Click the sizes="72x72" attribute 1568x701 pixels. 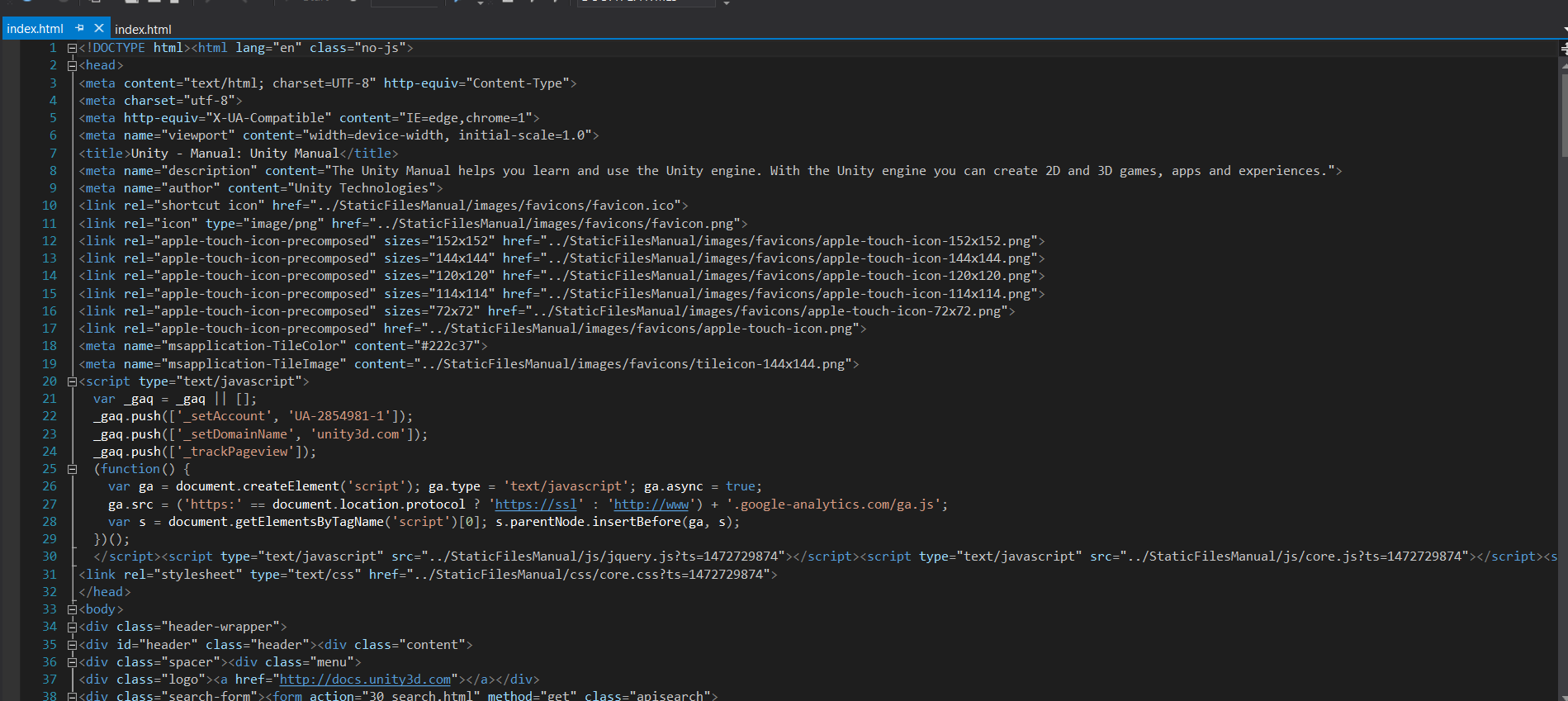pos(432,311)
